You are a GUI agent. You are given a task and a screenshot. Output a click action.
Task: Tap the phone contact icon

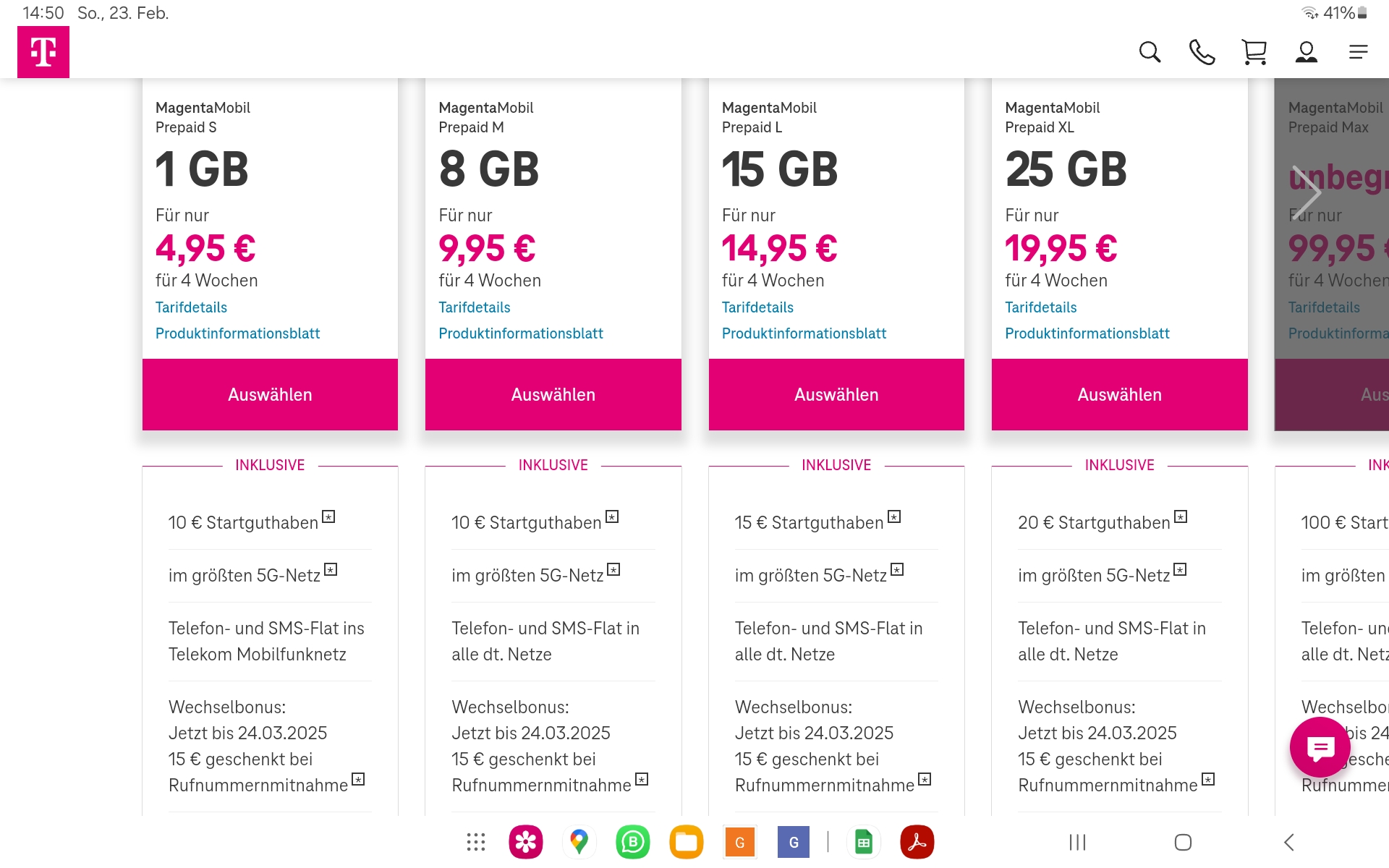[x=1202, y=52]
